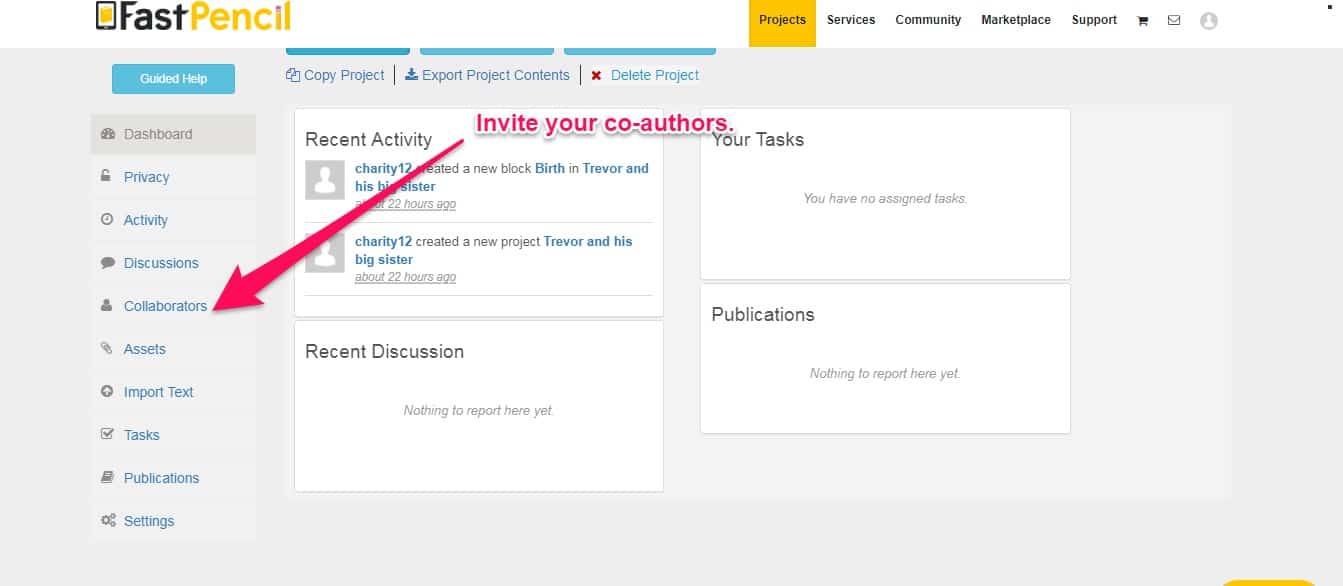Open the Birth block link
This screenshot has width=1343, height=586.
[550, 169]
